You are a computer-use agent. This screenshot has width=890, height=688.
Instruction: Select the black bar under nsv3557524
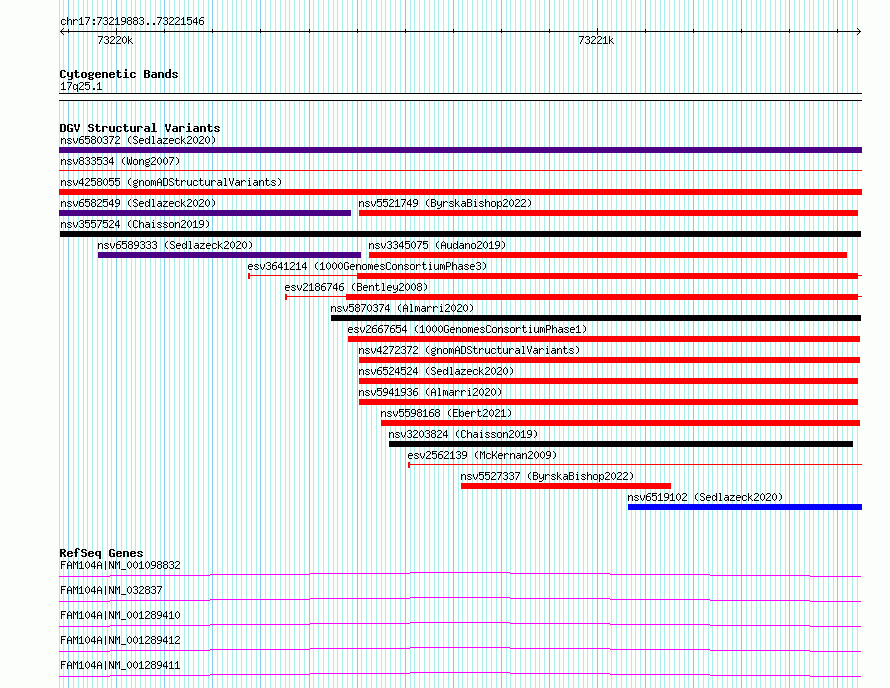[460, 234]
